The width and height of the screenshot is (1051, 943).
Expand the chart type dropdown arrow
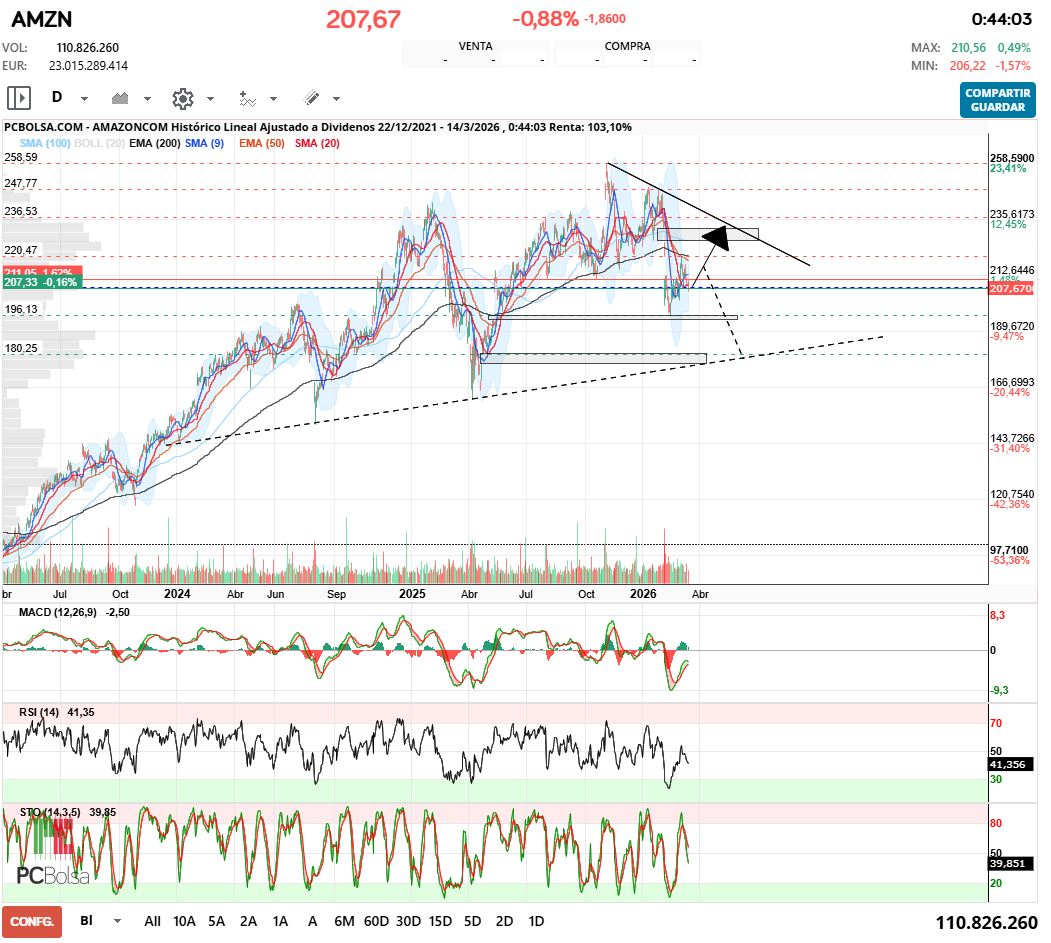[x=147, y=99]
